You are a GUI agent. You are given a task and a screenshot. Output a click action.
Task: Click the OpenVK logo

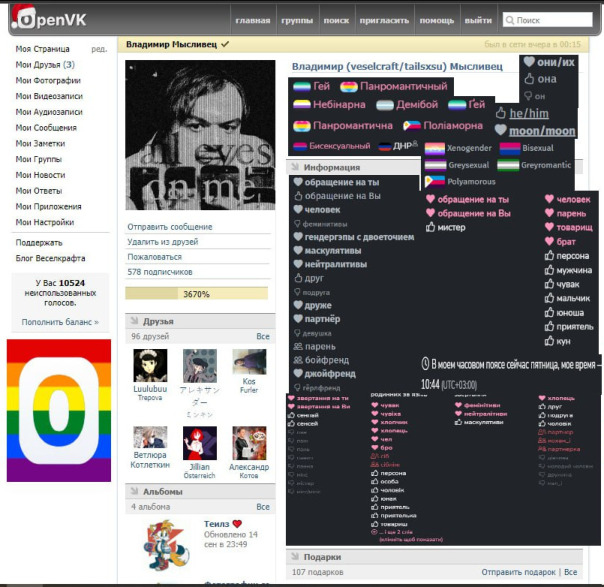pos(49,18)
